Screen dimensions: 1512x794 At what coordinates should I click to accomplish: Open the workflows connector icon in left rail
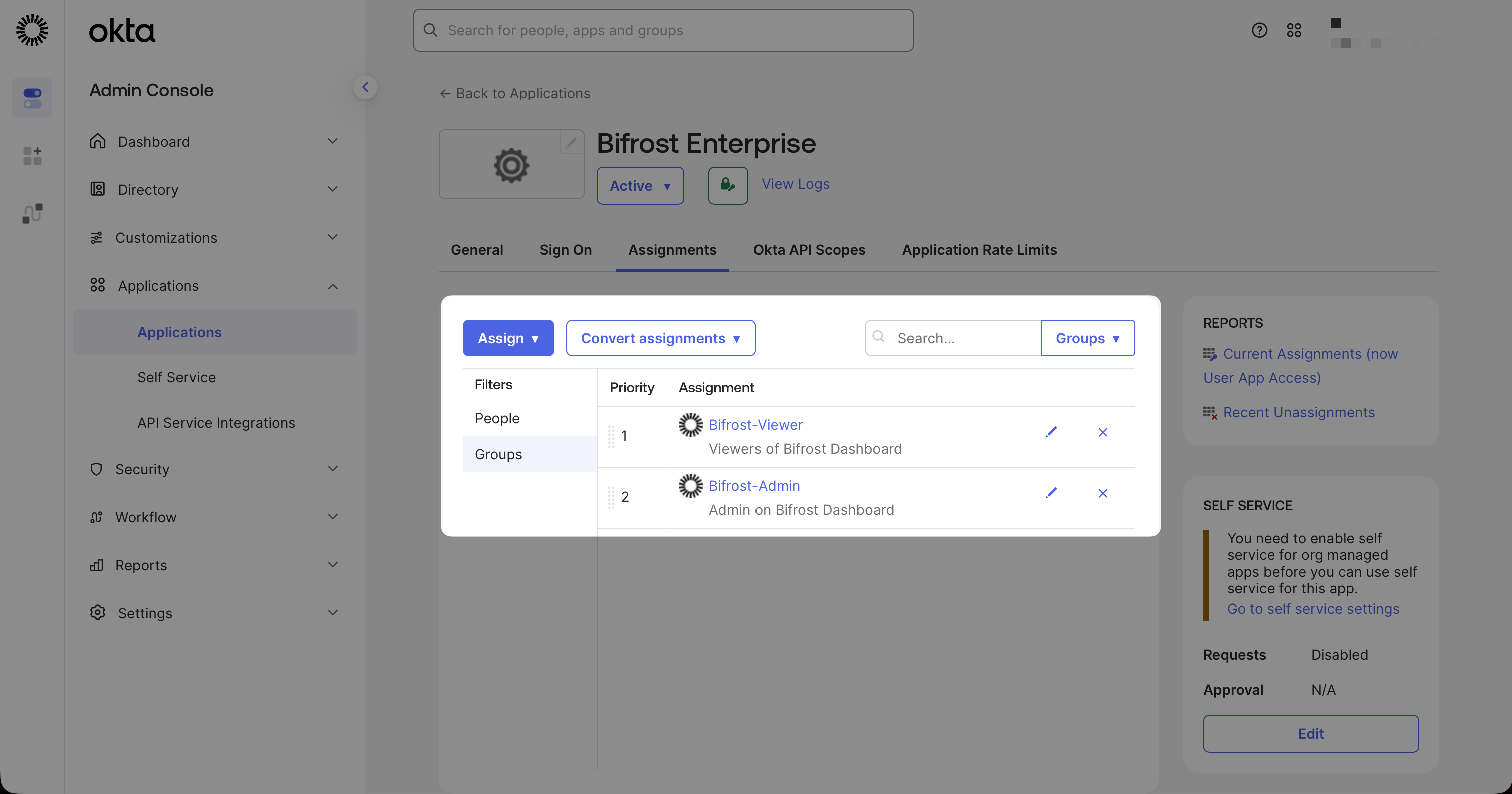32,213
